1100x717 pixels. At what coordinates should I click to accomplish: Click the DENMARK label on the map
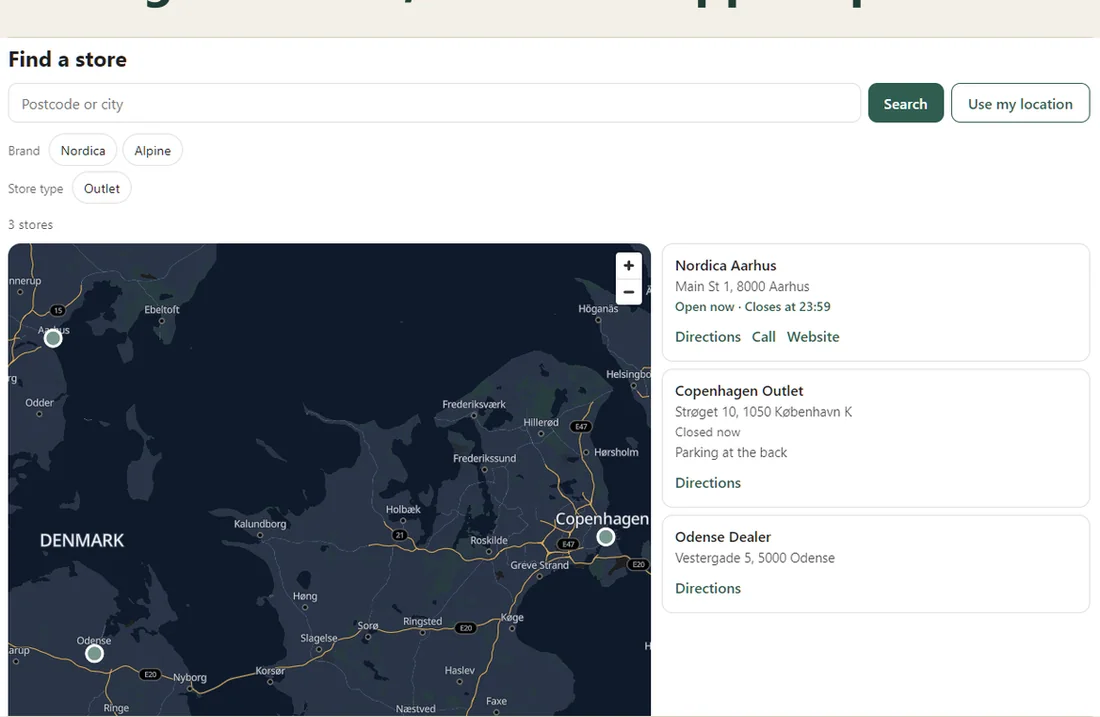tap(81, 540)
